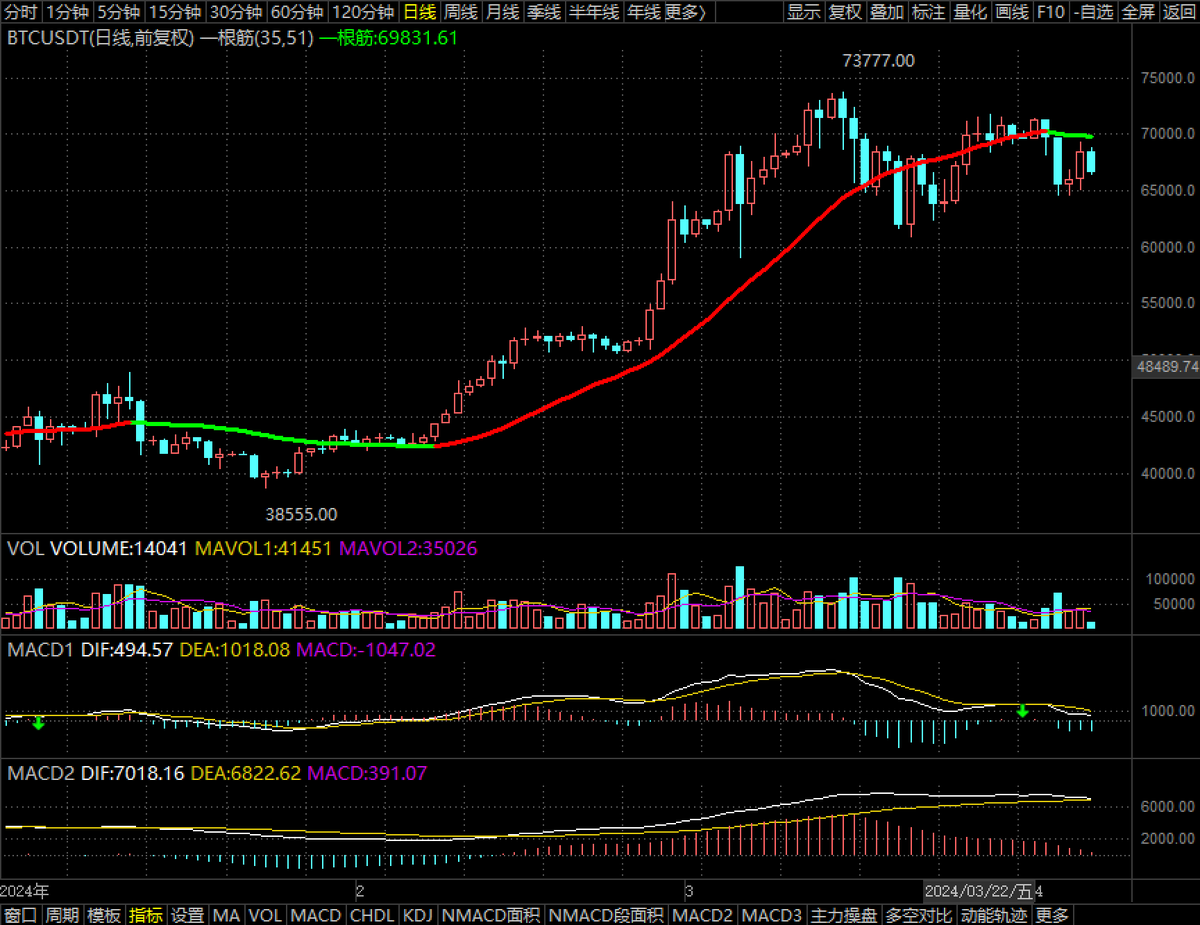Image resolution: width=1200 pixels, height=925 pixels.
Task: Expand 更多 periods in top bar
Action: tap(685, 12)
